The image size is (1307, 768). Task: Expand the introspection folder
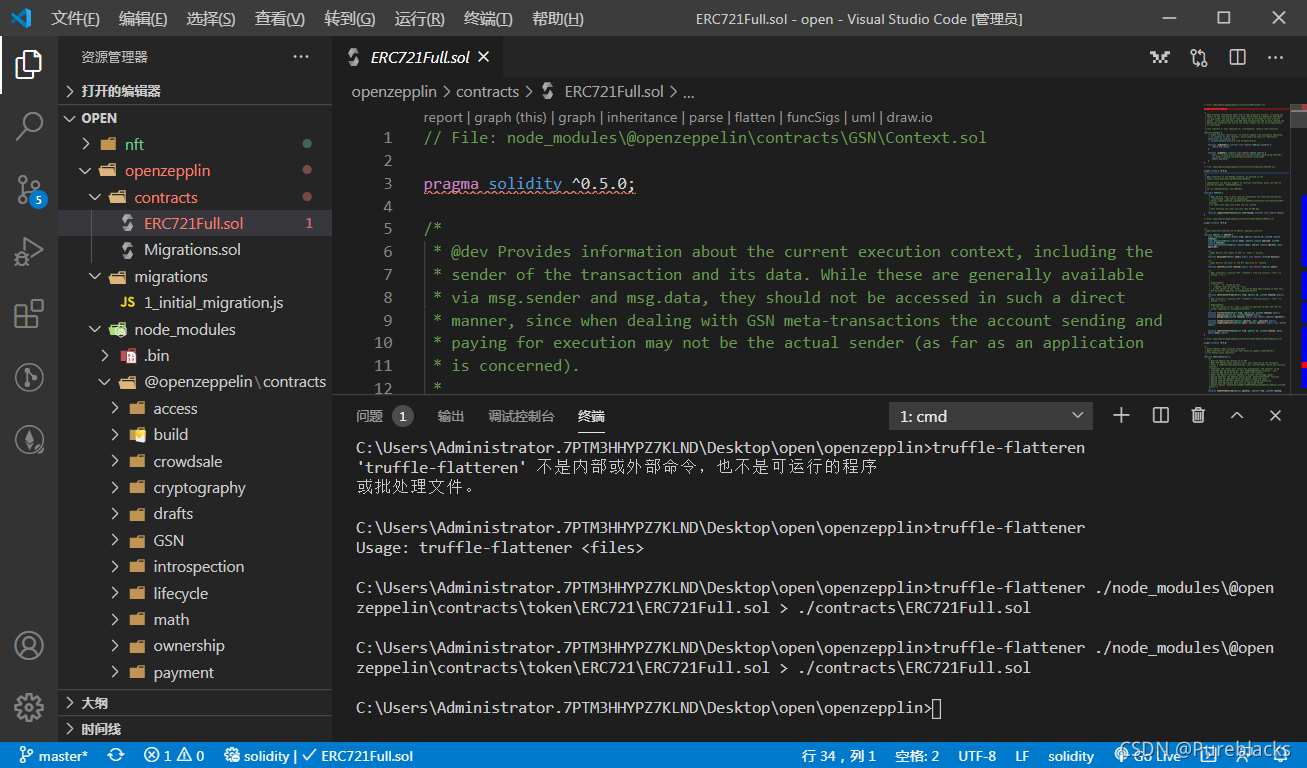coord(195,566)
